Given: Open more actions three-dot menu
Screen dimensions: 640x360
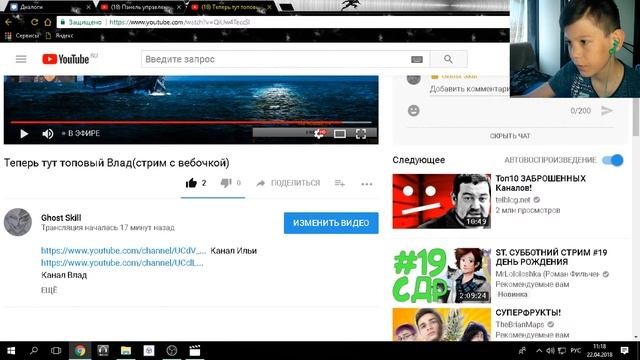Looking at the screenshot, I should (x=367, y=184).
